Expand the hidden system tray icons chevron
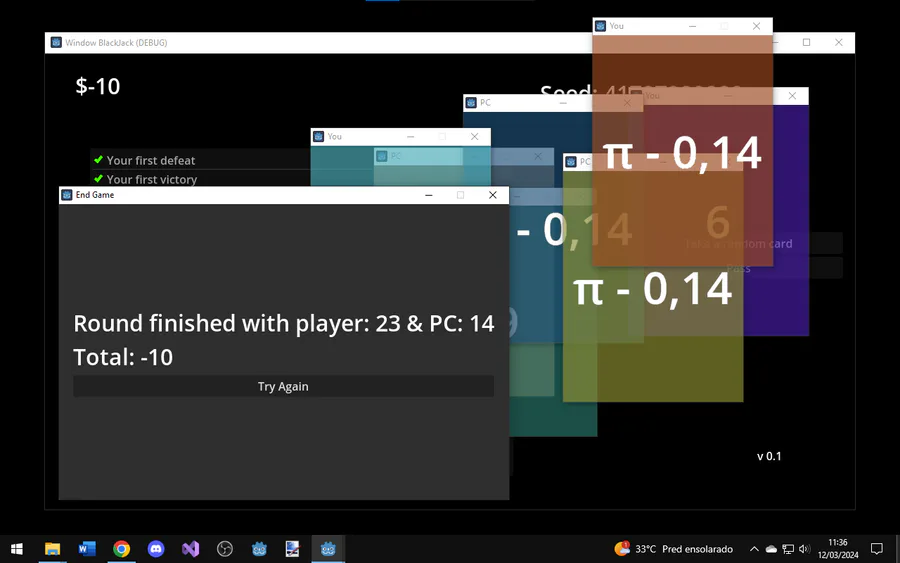Viewport: 900px width, 563px height. click(754, 549)
